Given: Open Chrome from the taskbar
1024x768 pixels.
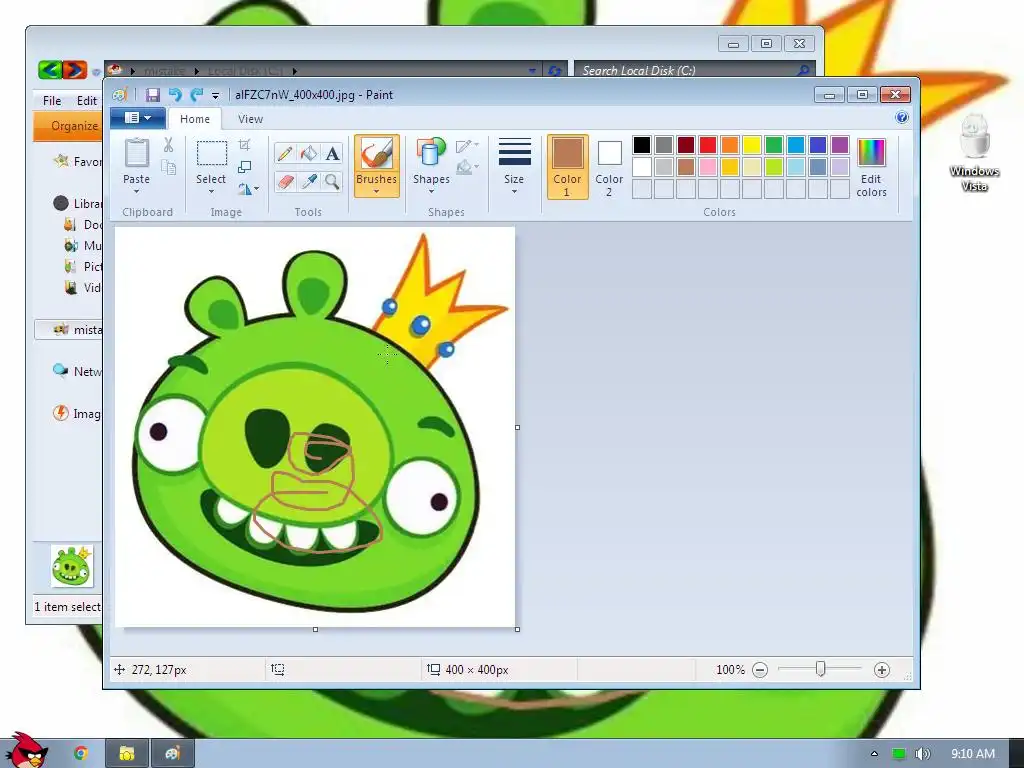Looking at the screenshot, I should [x=80, y=753].
